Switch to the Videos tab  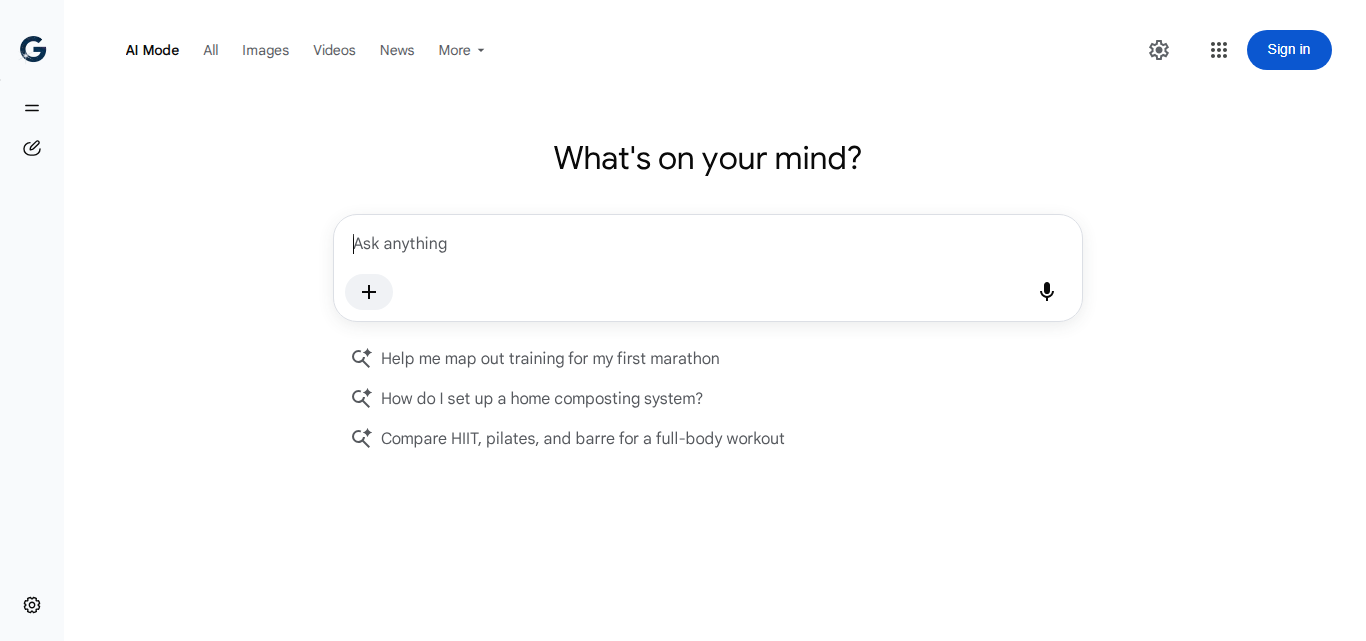(334, 50)
